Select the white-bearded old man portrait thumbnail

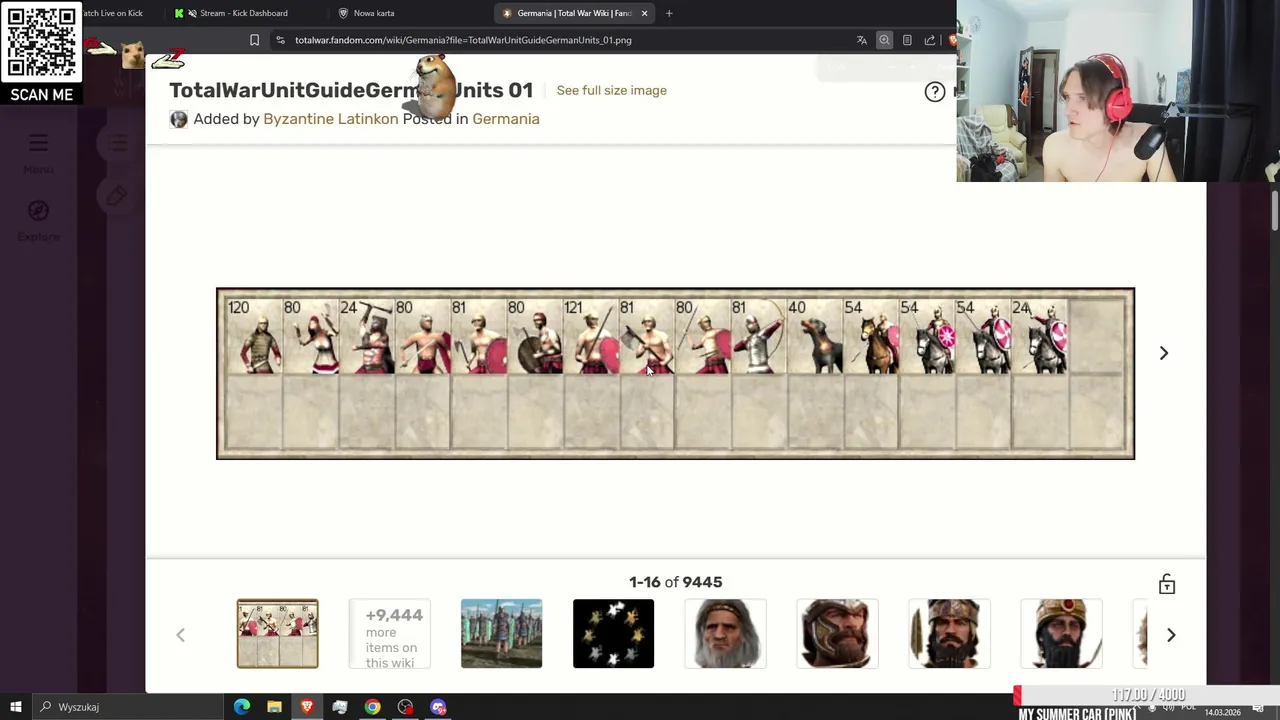click(x=725, y=634)
